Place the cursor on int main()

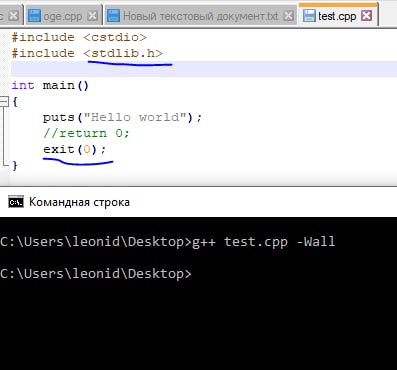(50, 85)
